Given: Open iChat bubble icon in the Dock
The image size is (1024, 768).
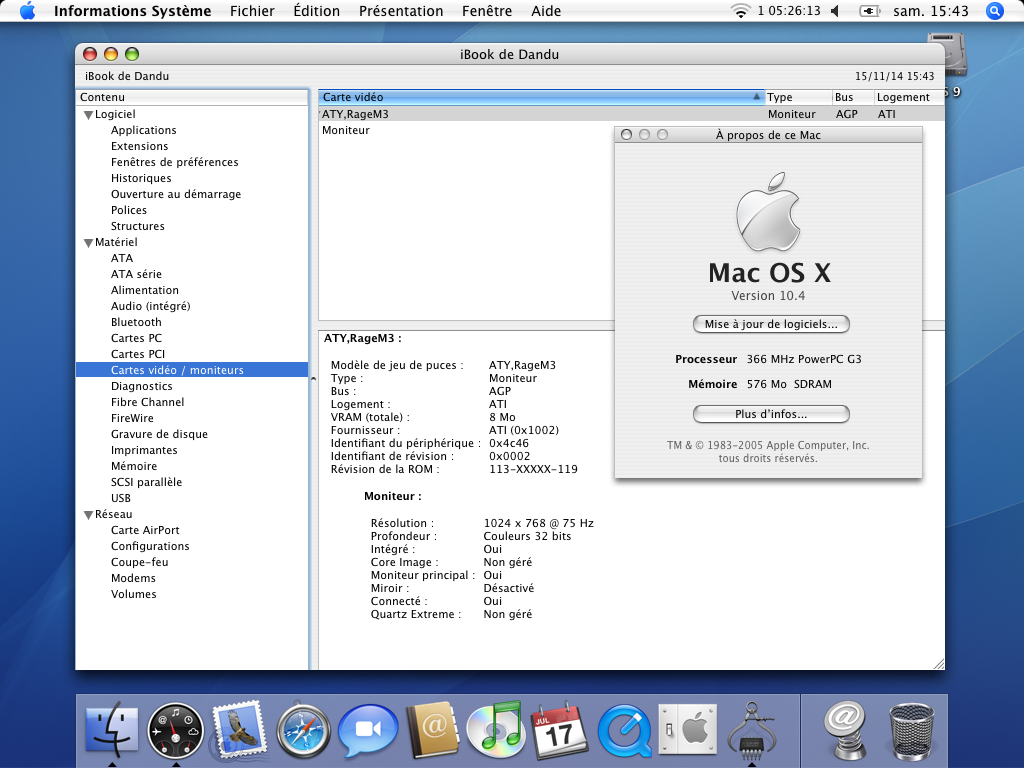Looking at the screenshot, I should click(x=367, y=730).
